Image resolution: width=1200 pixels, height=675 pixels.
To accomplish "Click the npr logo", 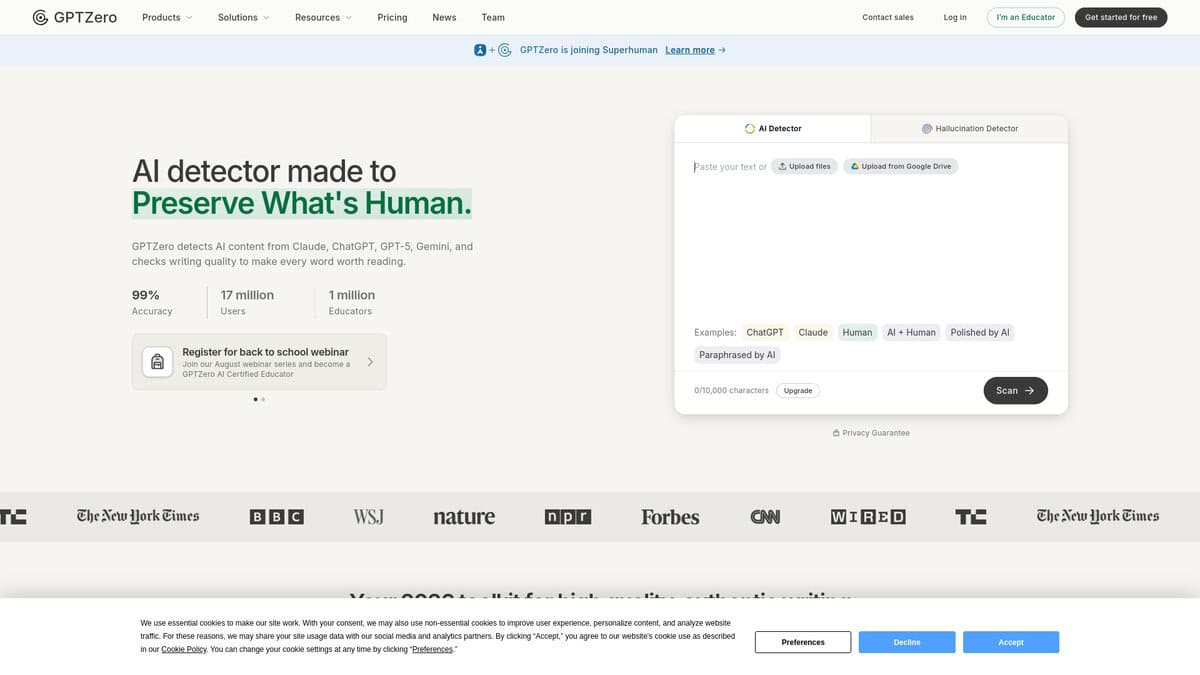I will 568,517.
